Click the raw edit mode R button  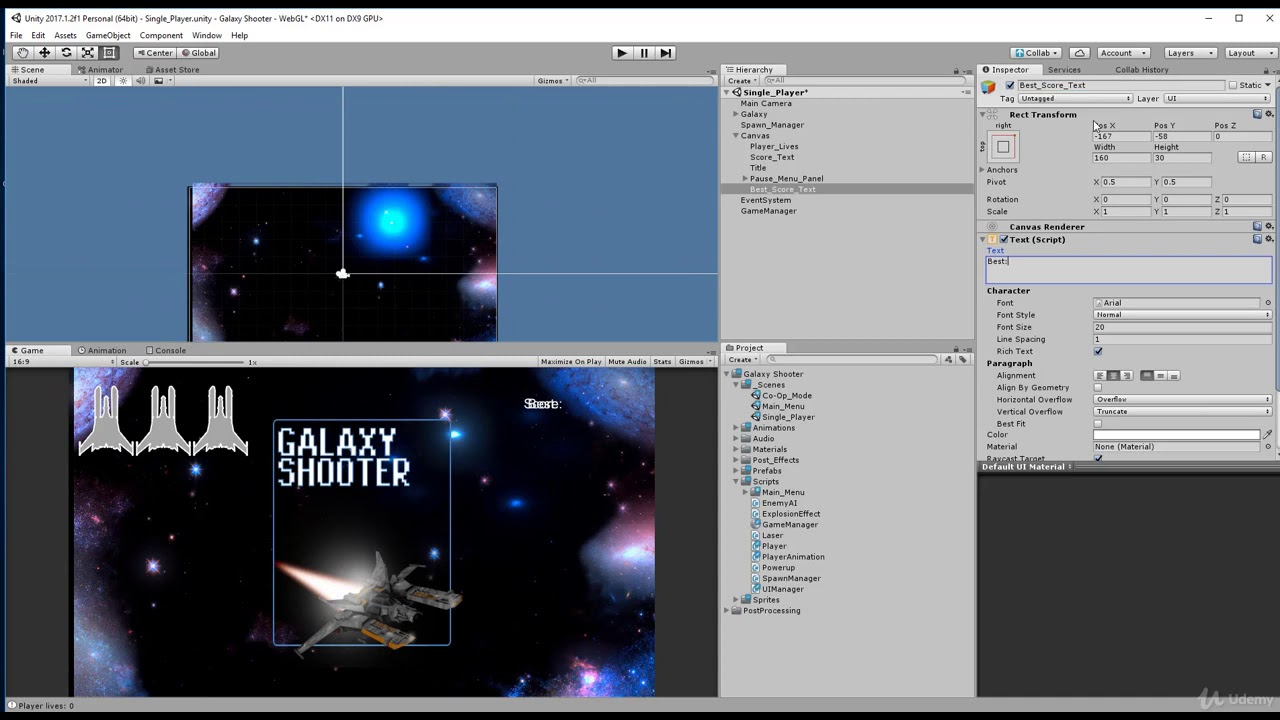pos(1263,158)
